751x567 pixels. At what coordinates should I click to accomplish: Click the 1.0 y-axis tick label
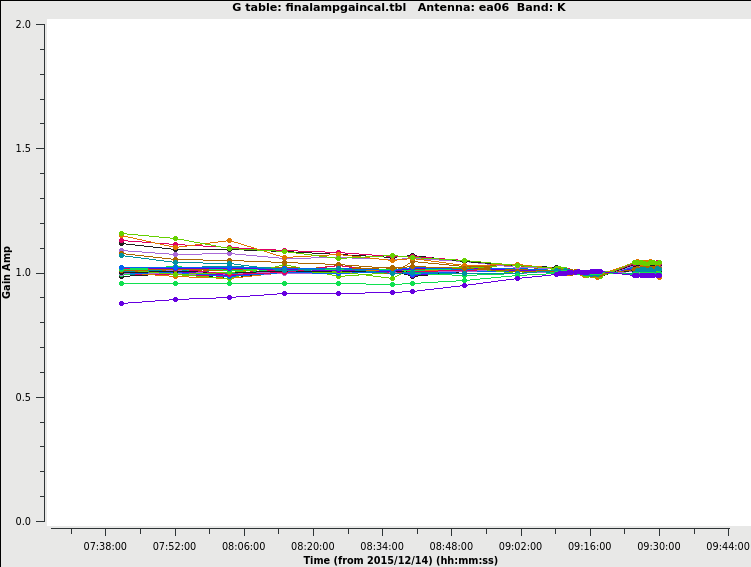23,272
